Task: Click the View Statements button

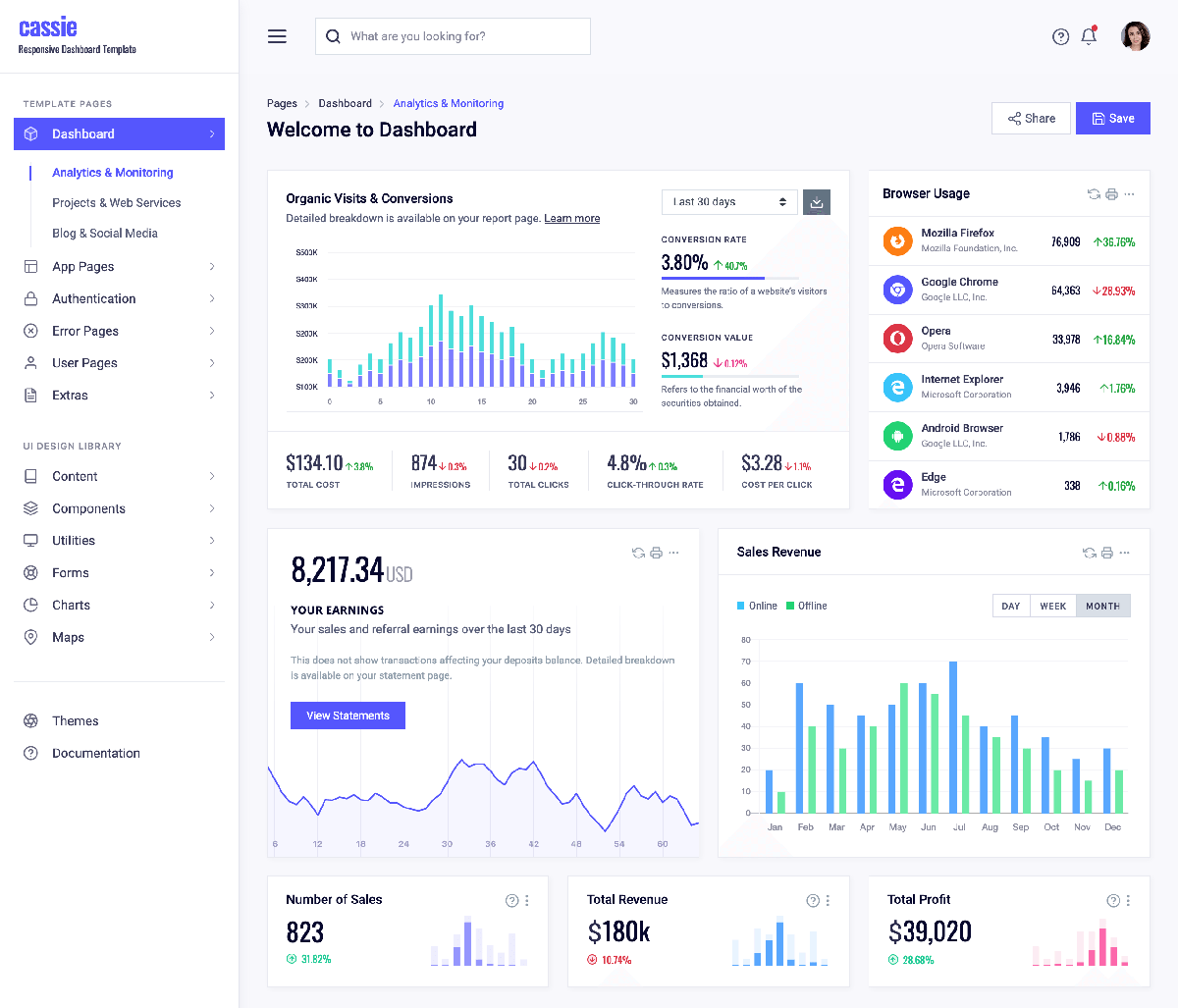Action: point(348,716)
